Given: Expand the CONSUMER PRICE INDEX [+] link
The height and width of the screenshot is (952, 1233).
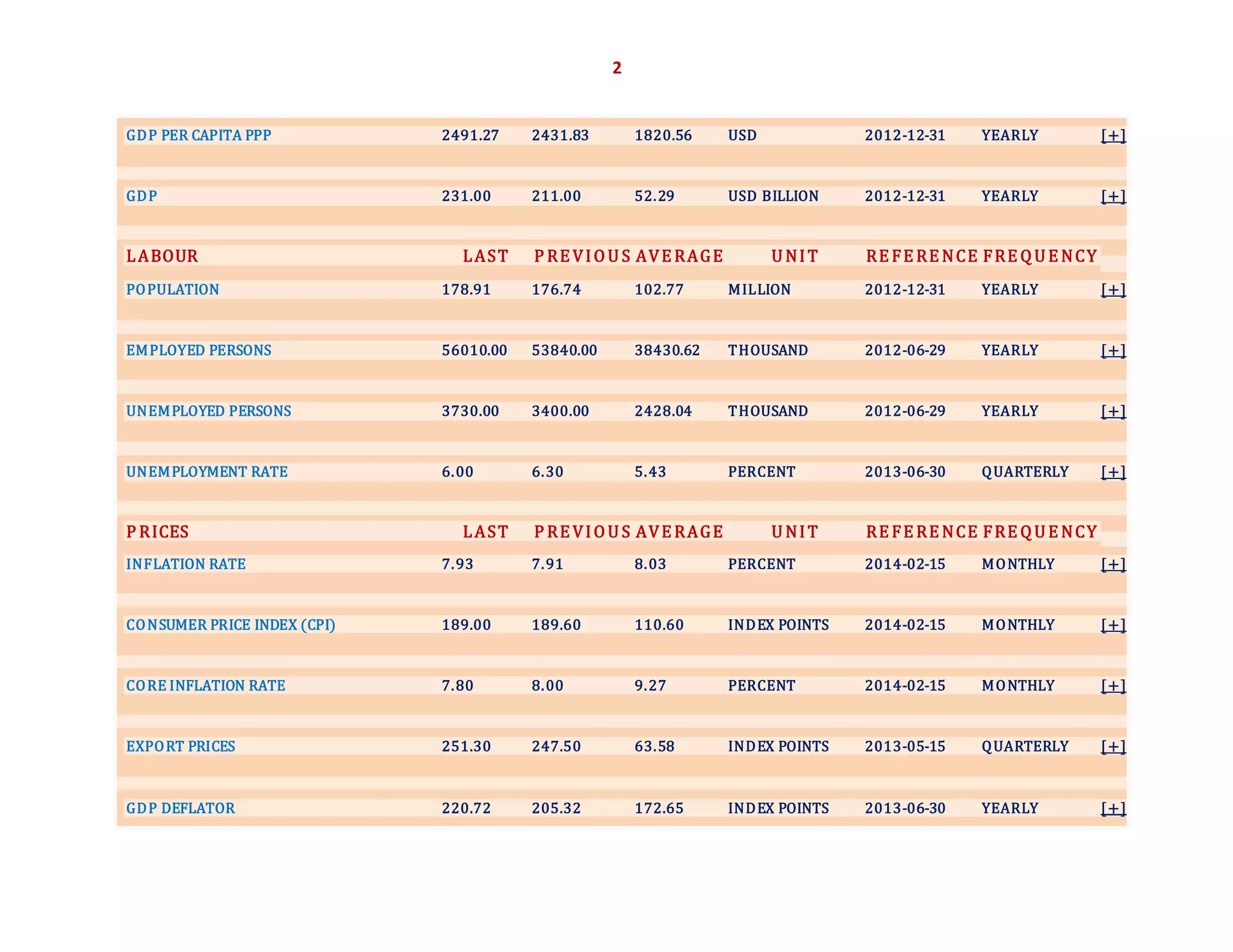Looking at the screenshot, I should 1113,625.
